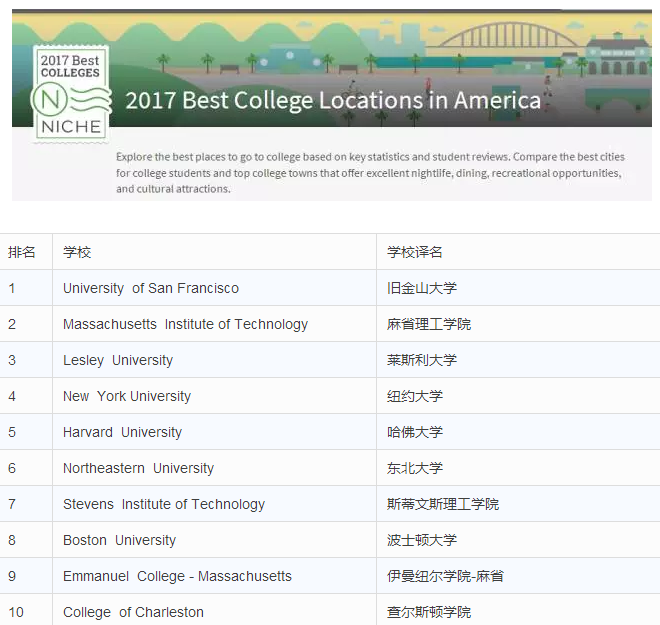Click the description paragraph below the banner

point(368,173)
